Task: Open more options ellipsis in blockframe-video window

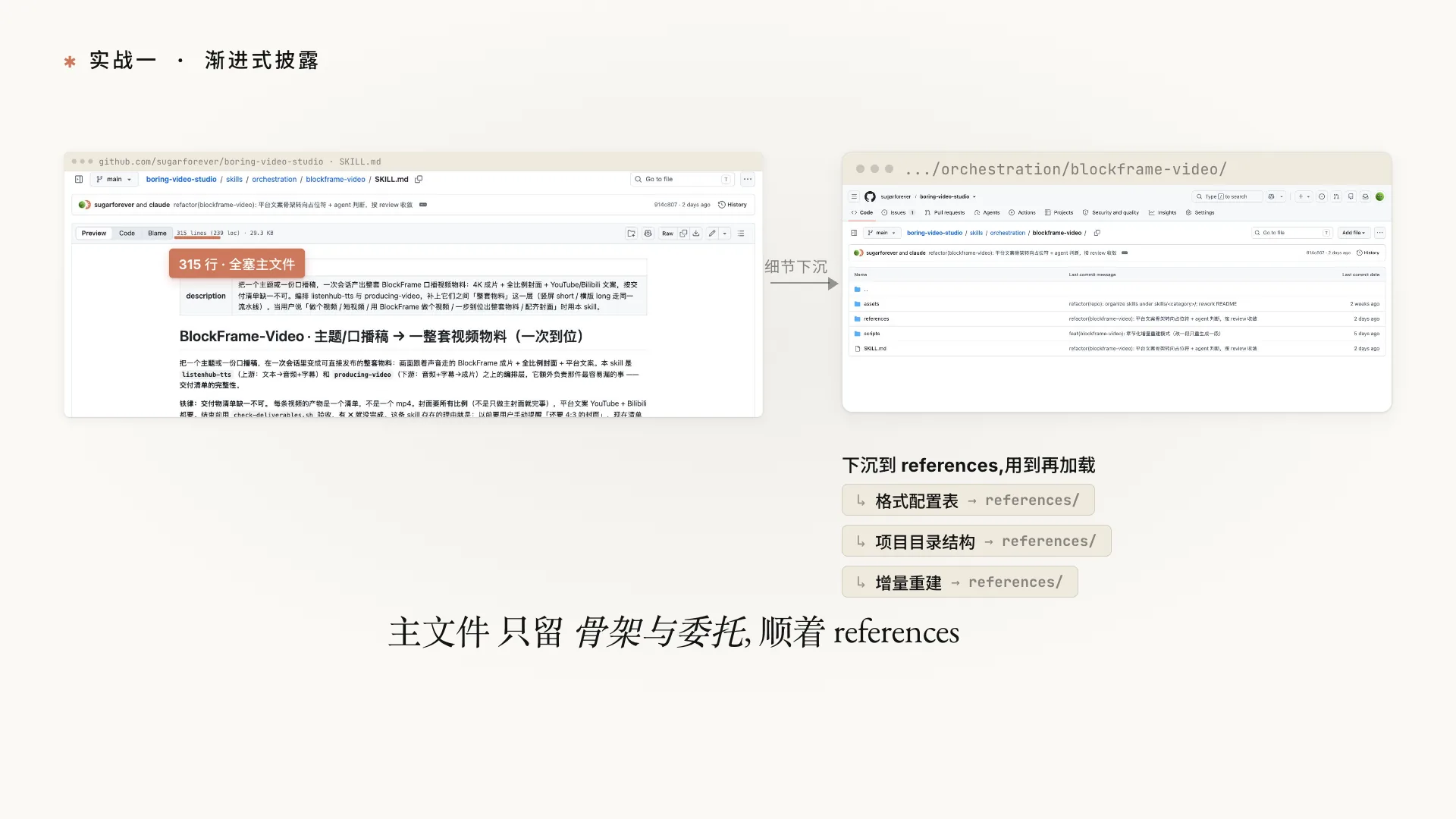Action: click(x=1379, y=233)
